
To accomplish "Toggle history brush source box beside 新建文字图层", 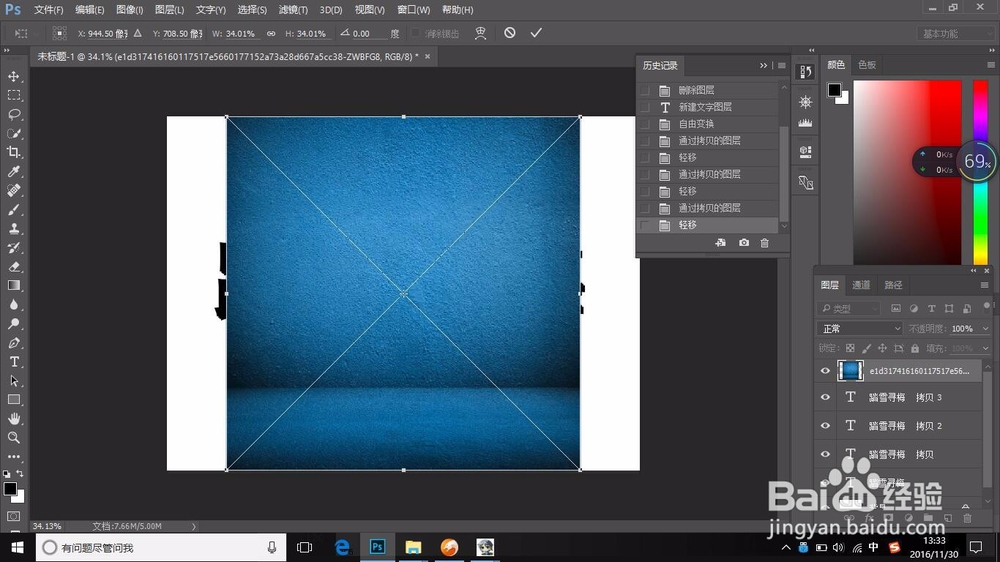I will [645, 107].
